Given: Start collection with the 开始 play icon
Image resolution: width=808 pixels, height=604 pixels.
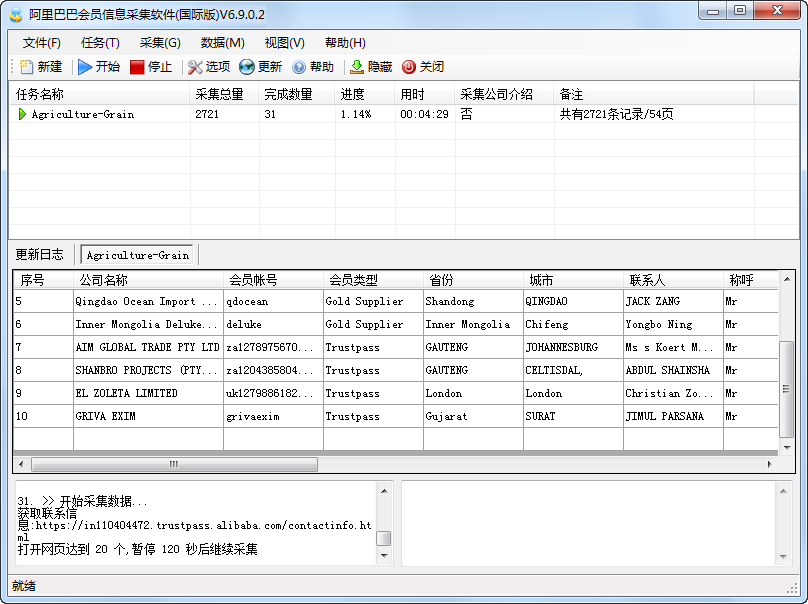Looking at the screenshot, I should click(x=85, y=67).
